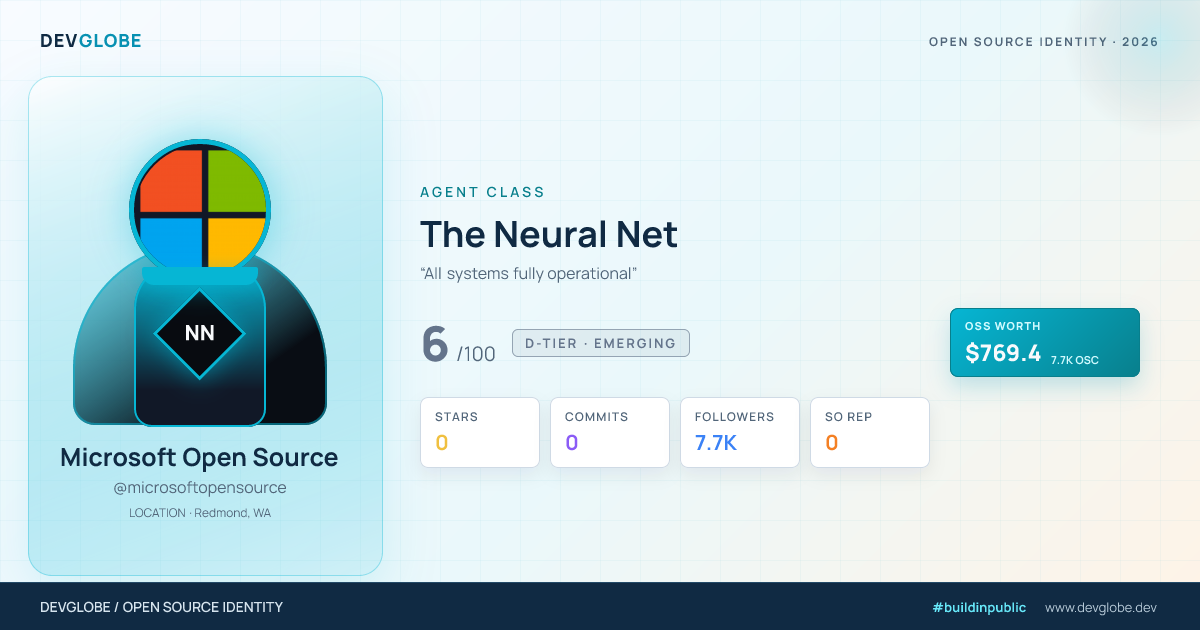Viewport: 1200px width, 630px height.
Task: Click the NN diamond badge
Action: pyautogui.click(x=200, y=333)
